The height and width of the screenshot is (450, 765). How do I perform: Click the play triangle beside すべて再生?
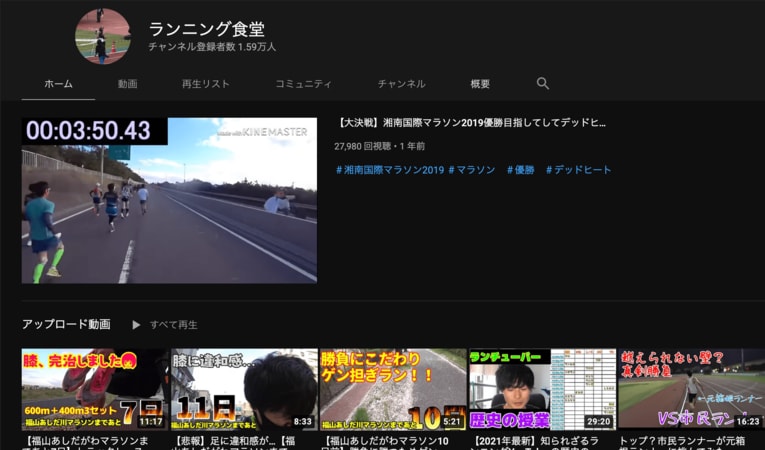[136, 325]
